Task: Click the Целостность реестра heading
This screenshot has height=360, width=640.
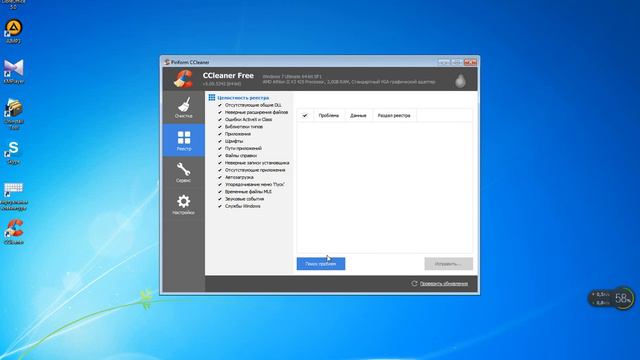Action: point(243,98)
